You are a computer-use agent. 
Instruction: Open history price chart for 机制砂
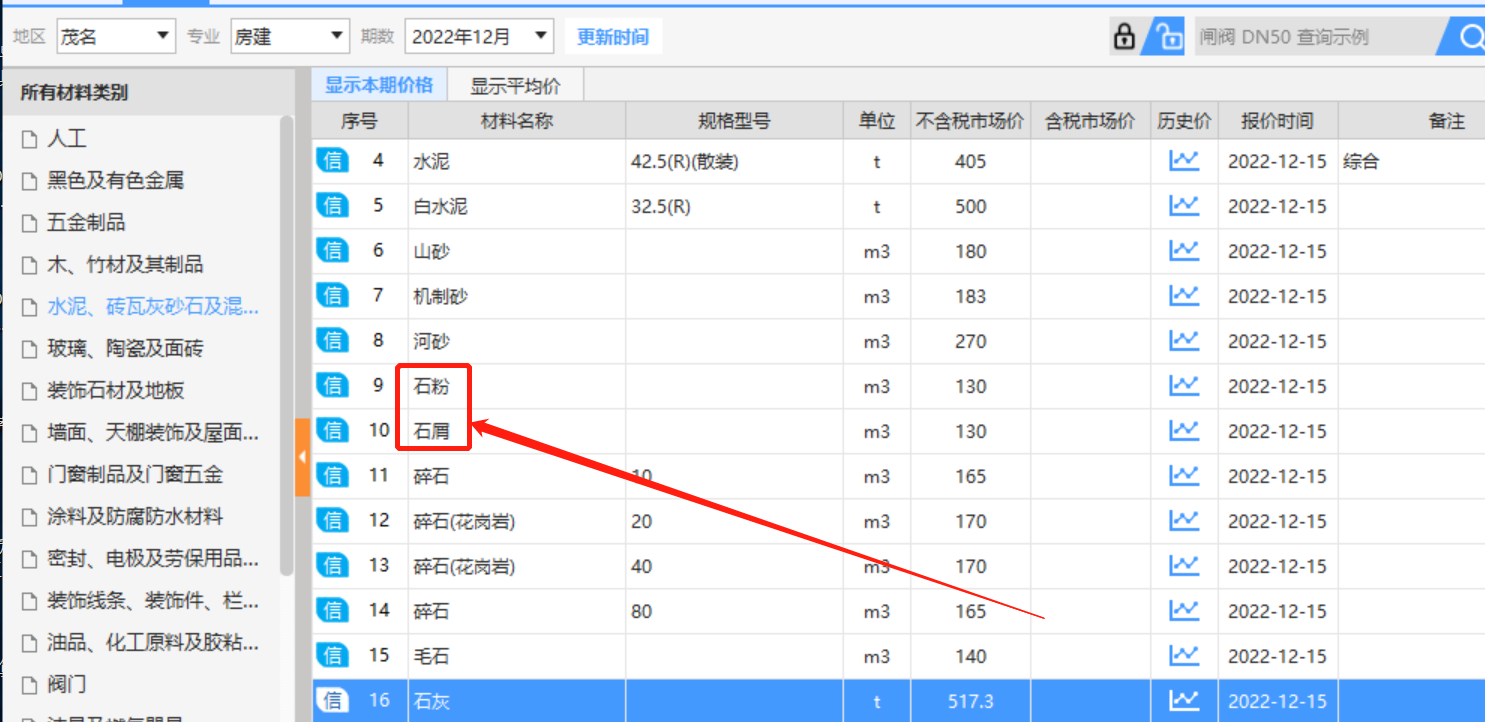1184,295
